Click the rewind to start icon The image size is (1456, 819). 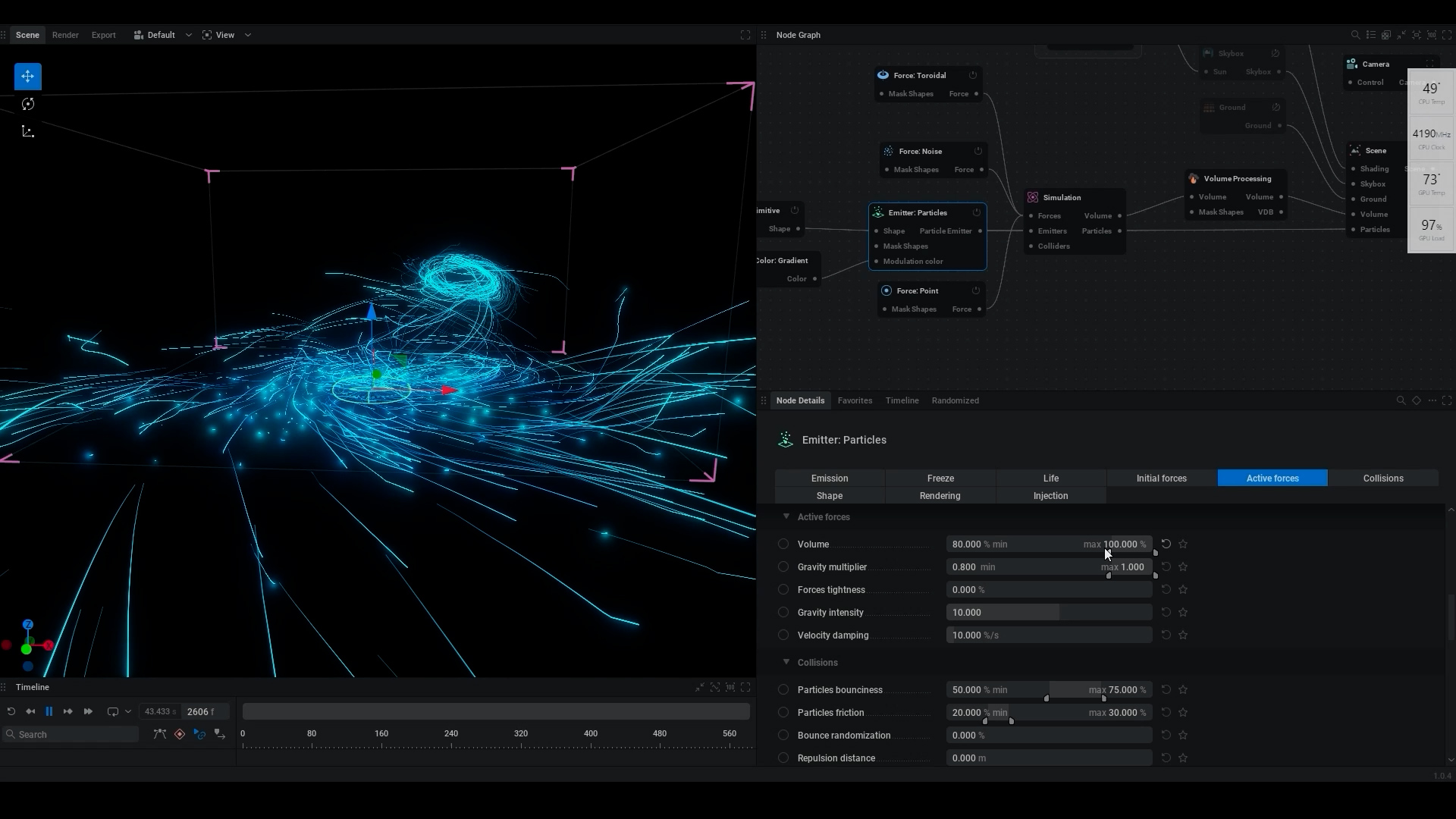(11, 711)
